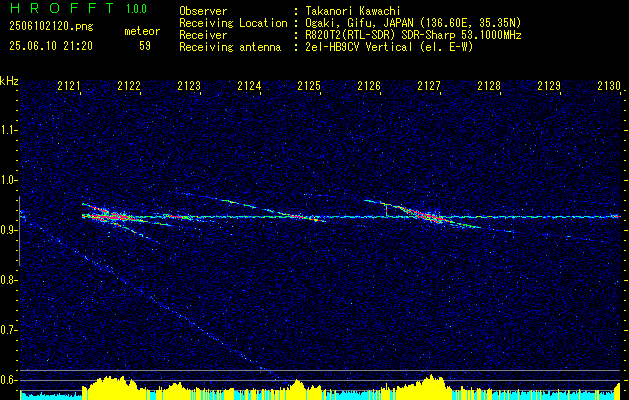Click the kHz axis unit label
The width and height of the screenshot is (629, 400).
pyautogui.click(x=9, y=81)
